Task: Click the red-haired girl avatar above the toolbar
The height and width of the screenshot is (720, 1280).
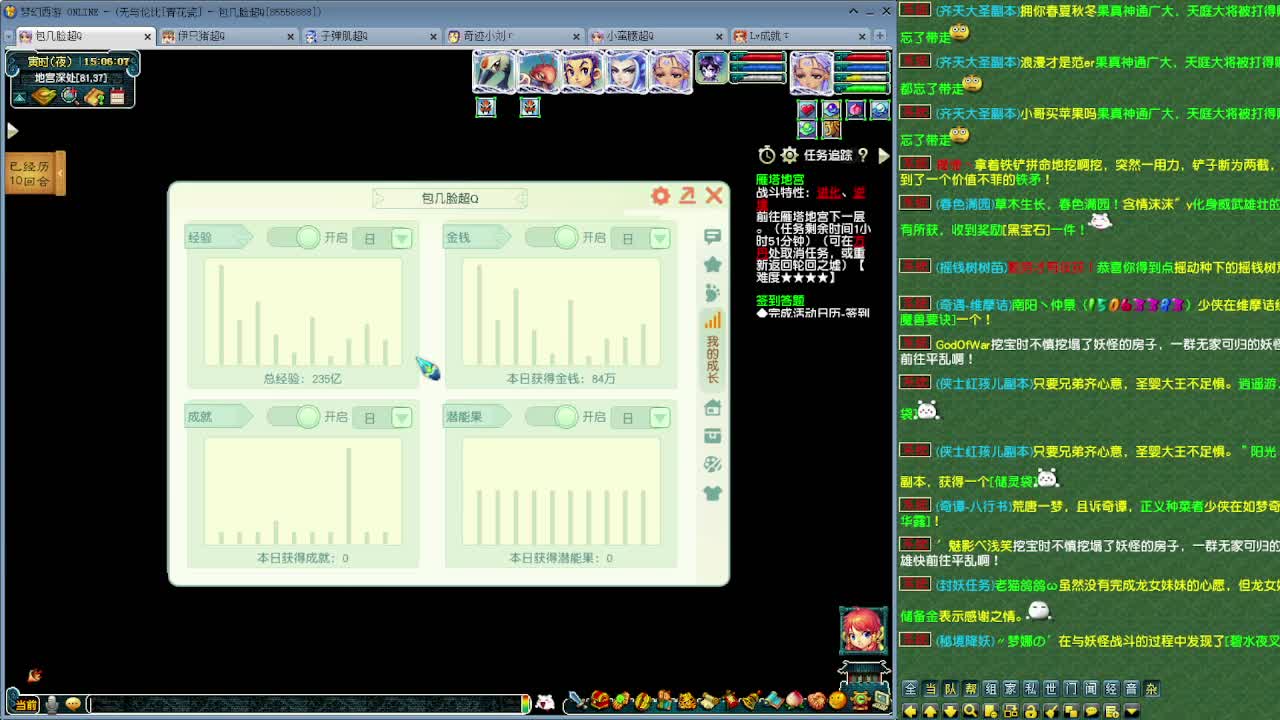Action: pos(863,631)
